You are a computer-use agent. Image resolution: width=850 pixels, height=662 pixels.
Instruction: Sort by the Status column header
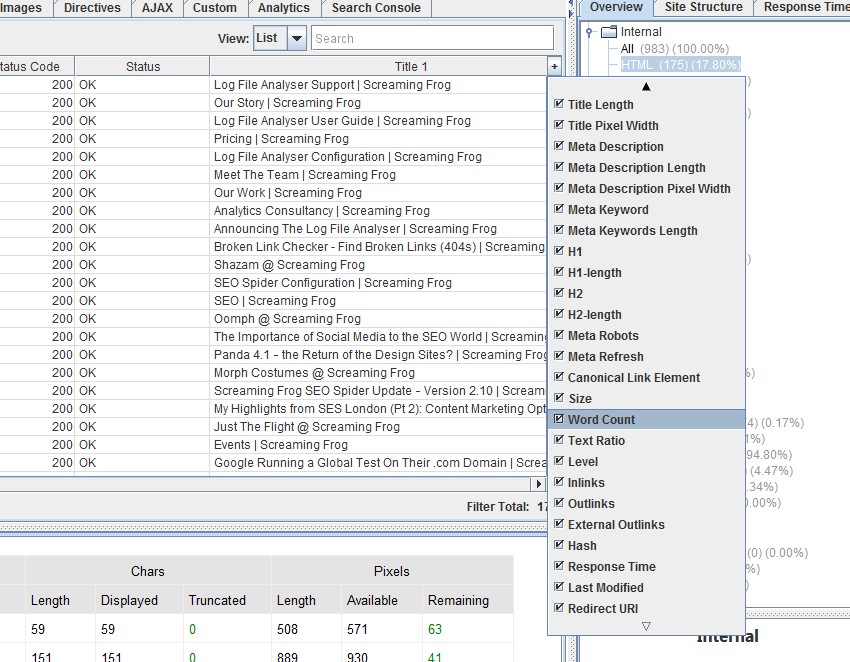tap(142, 67)
